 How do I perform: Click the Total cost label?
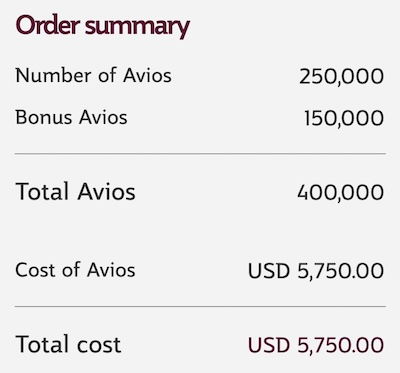(x=68, y=344)
